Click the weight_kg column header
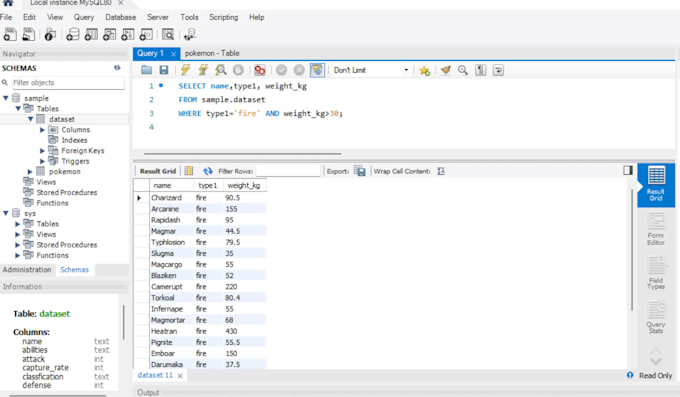Screen dimensions: 680x397 click(x=244, y=185)
